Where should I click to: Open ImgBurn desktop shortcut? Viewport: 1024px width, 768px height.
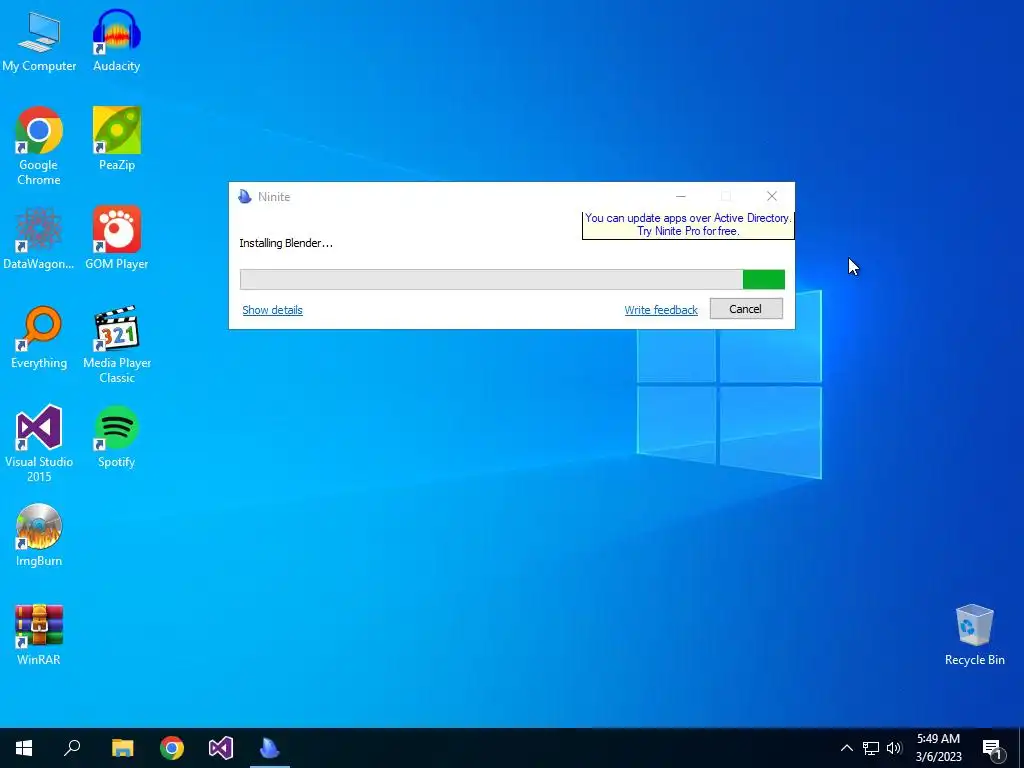(39, 536)
